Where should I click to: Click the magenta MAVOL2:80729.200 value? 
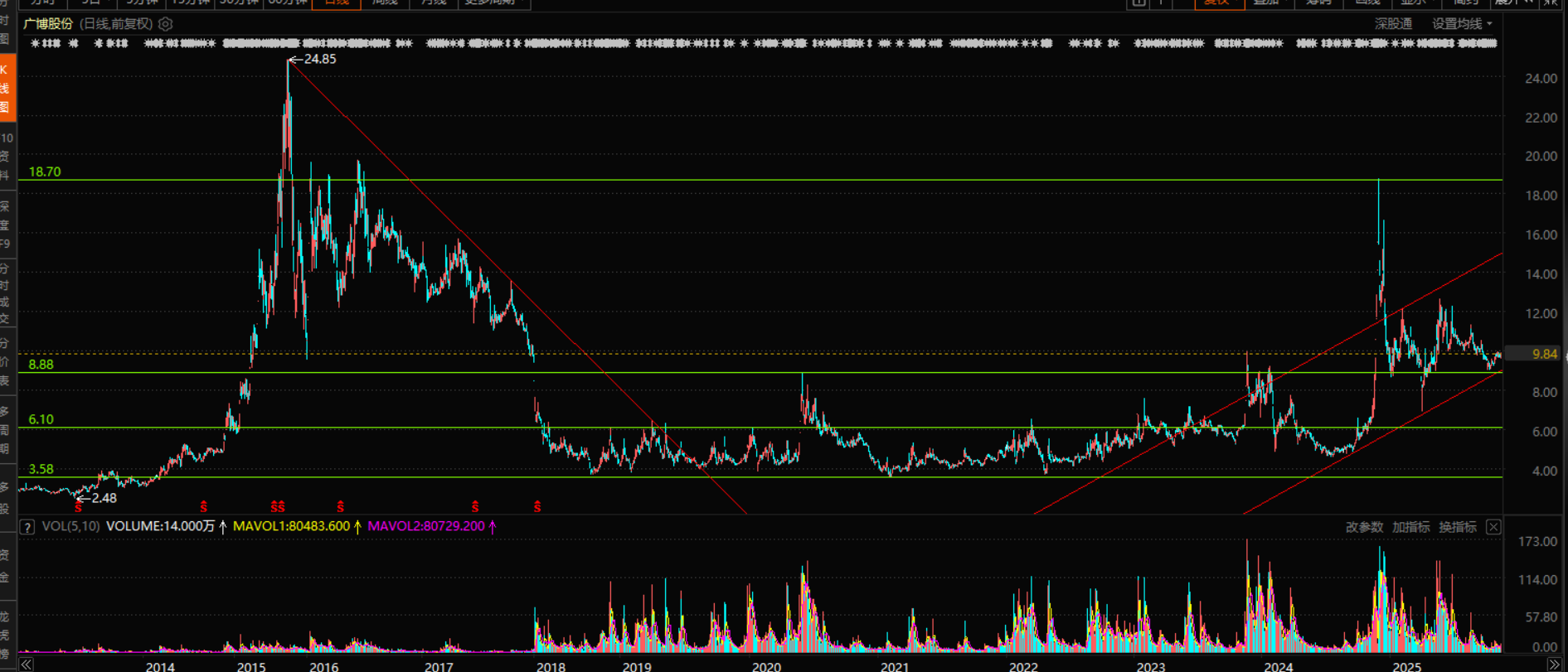(426, 526)
